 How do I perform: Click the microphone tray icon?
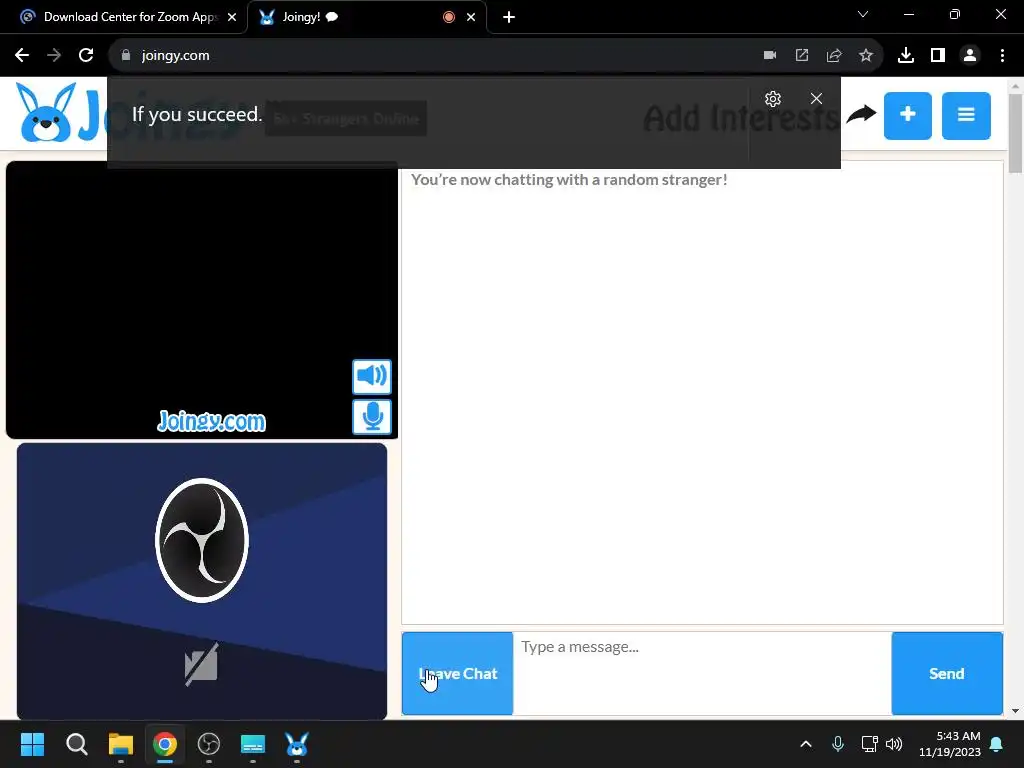click(x=838, y=744)
